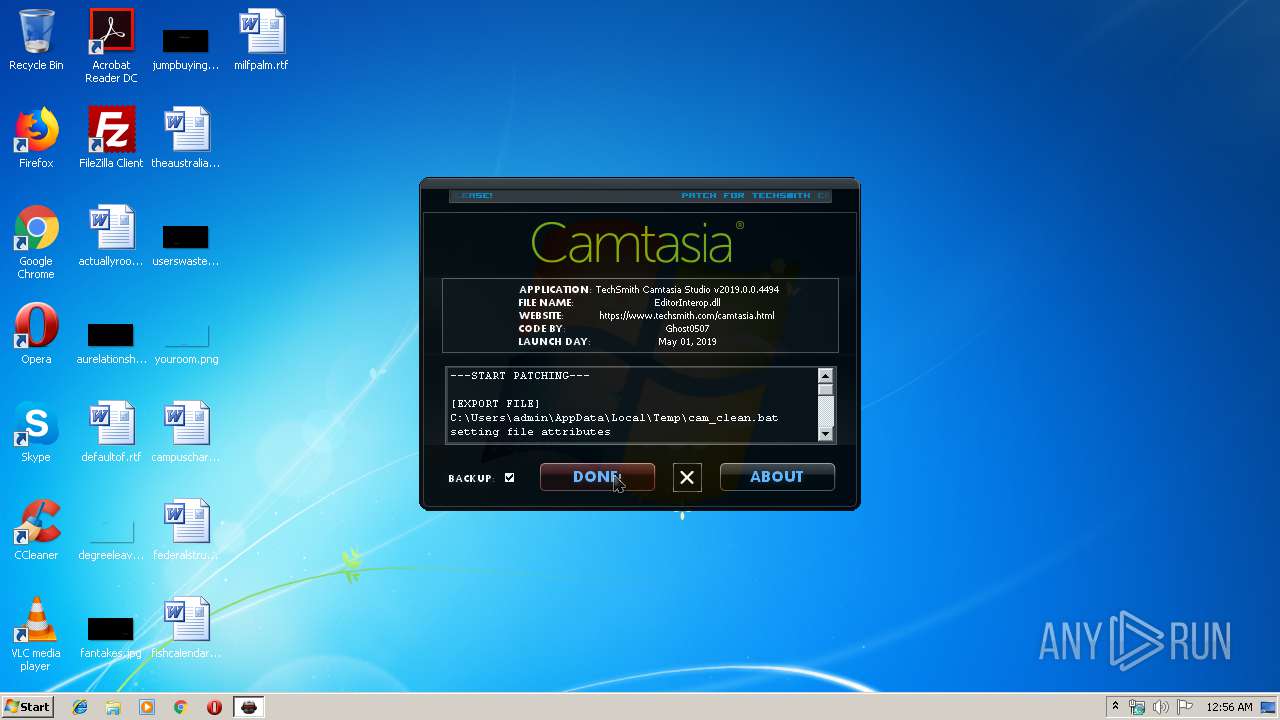Launch Skype from the desktop
This screenshot has width=1280, height=720.
point(36,432)
